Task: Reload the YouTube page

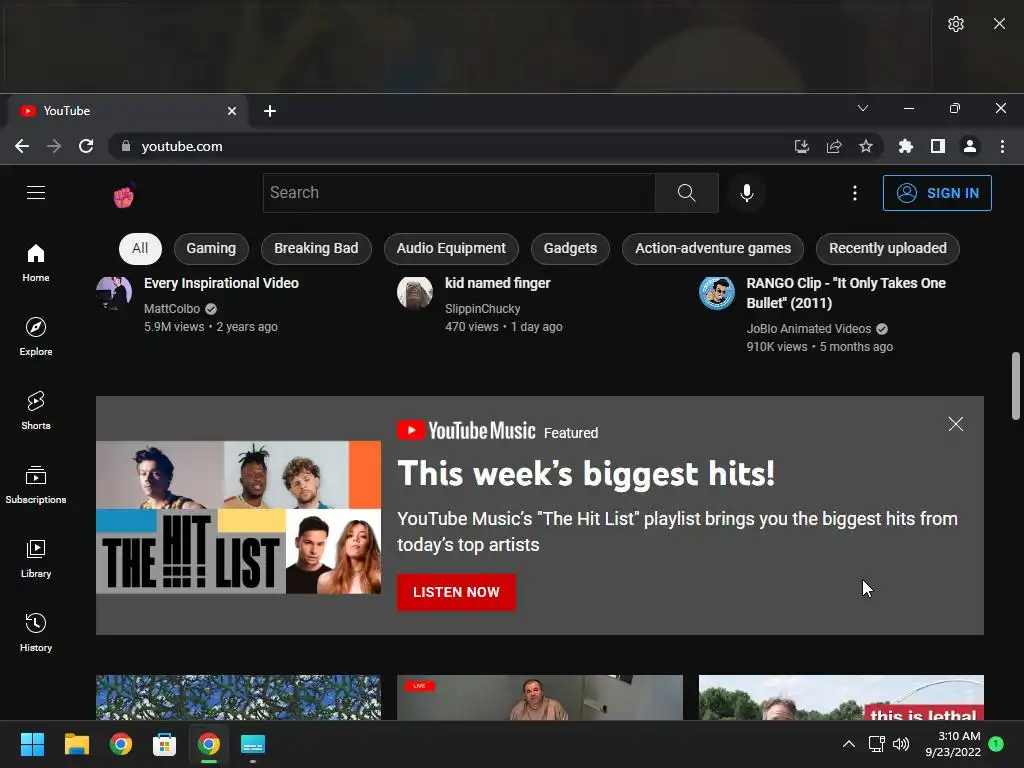Action: [x=86, y=146]
